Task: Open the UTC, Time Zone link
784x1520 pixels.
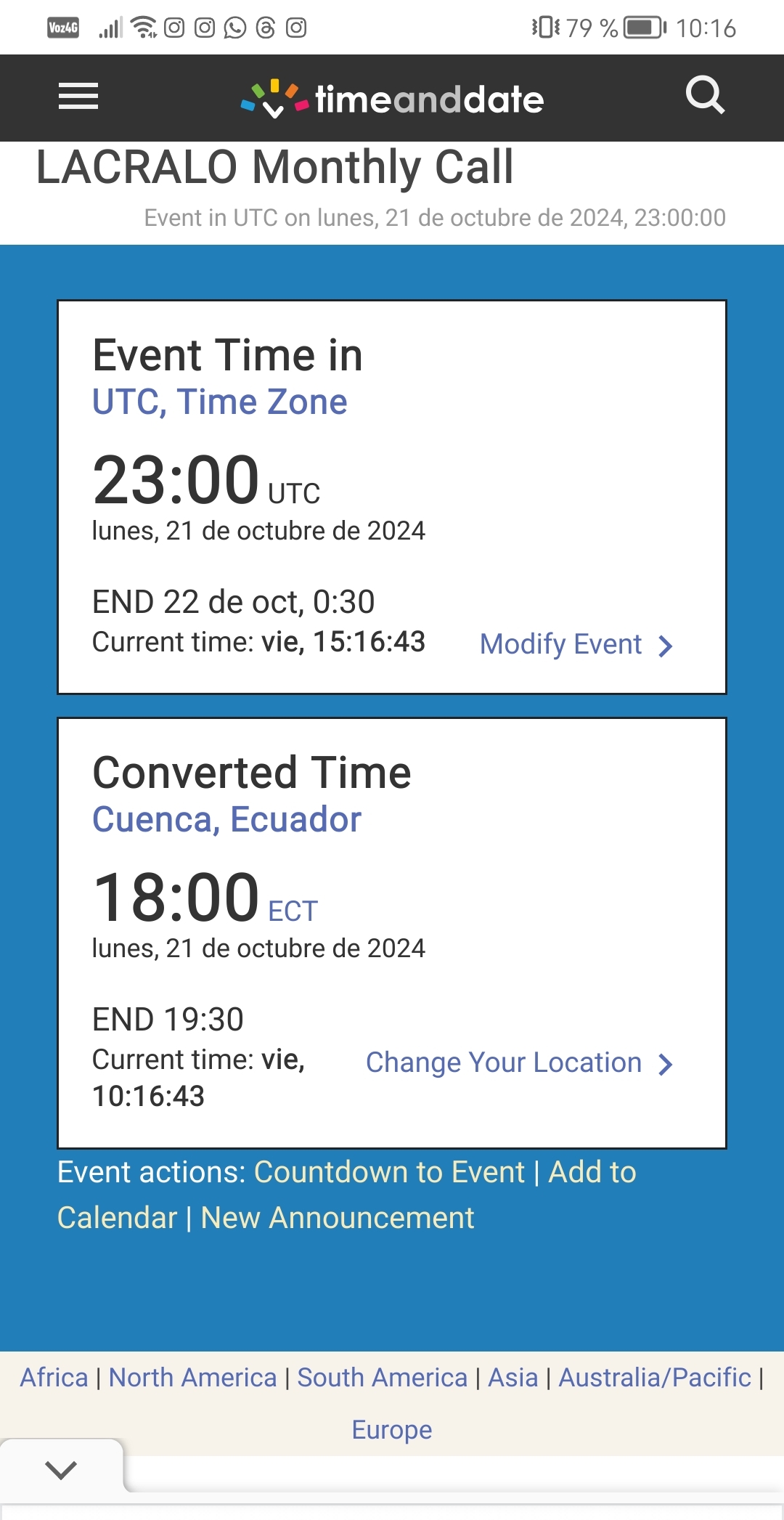Action: [220, 402]
